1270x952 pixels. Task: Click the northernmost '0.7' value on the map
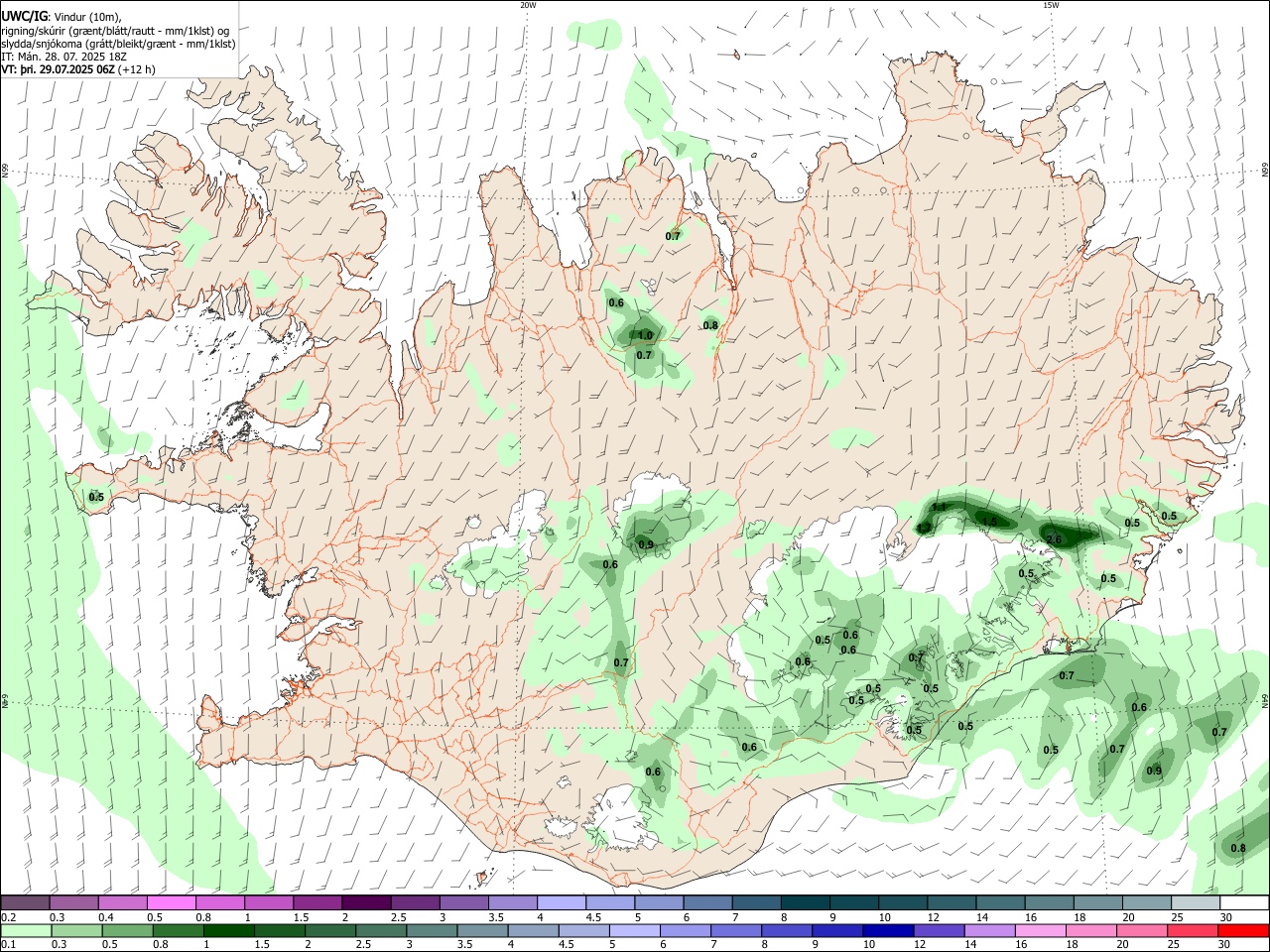(x=673, y=237)
